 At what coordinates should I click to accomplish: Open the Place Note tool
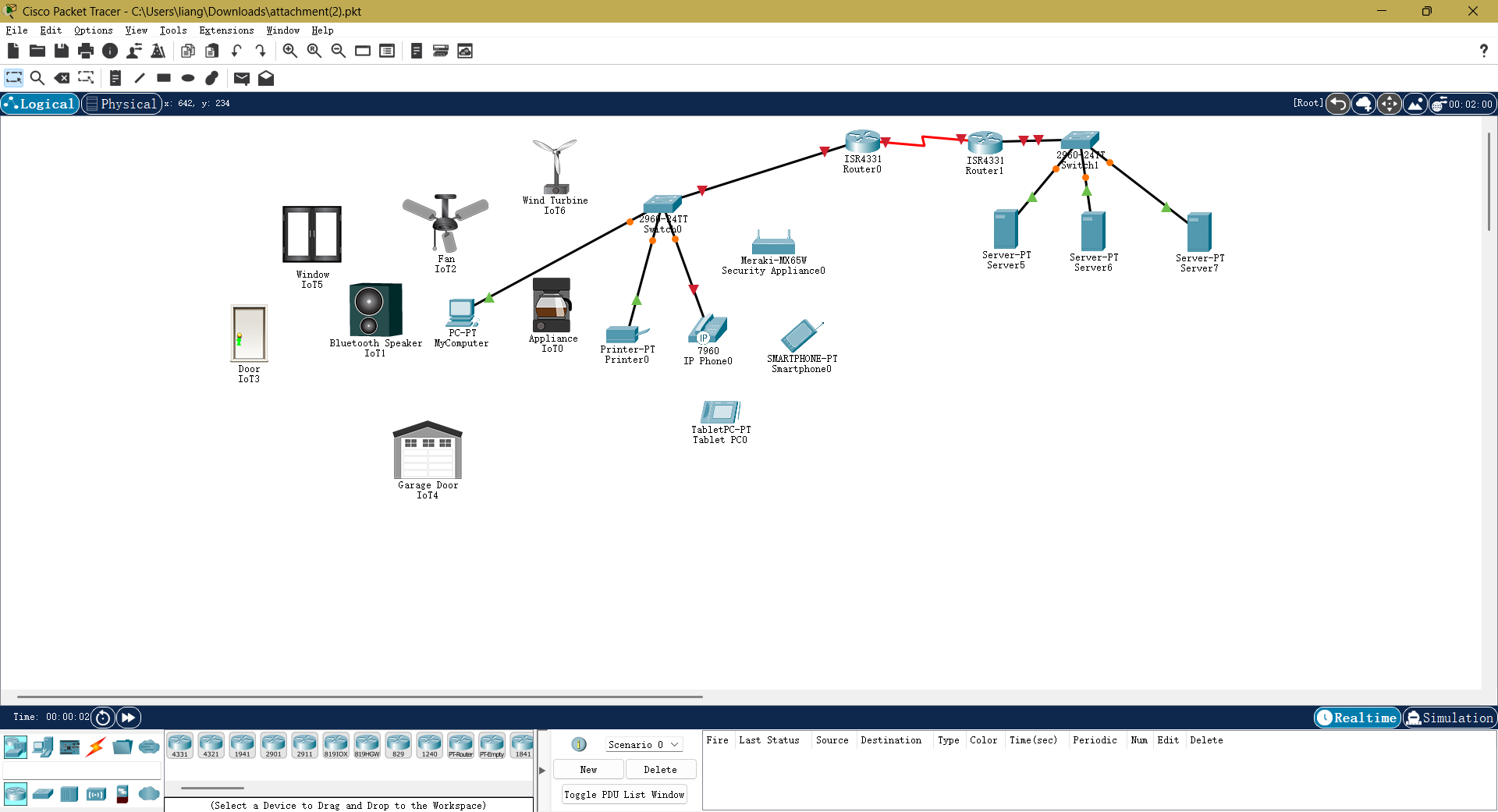click(x=115, y=78)
